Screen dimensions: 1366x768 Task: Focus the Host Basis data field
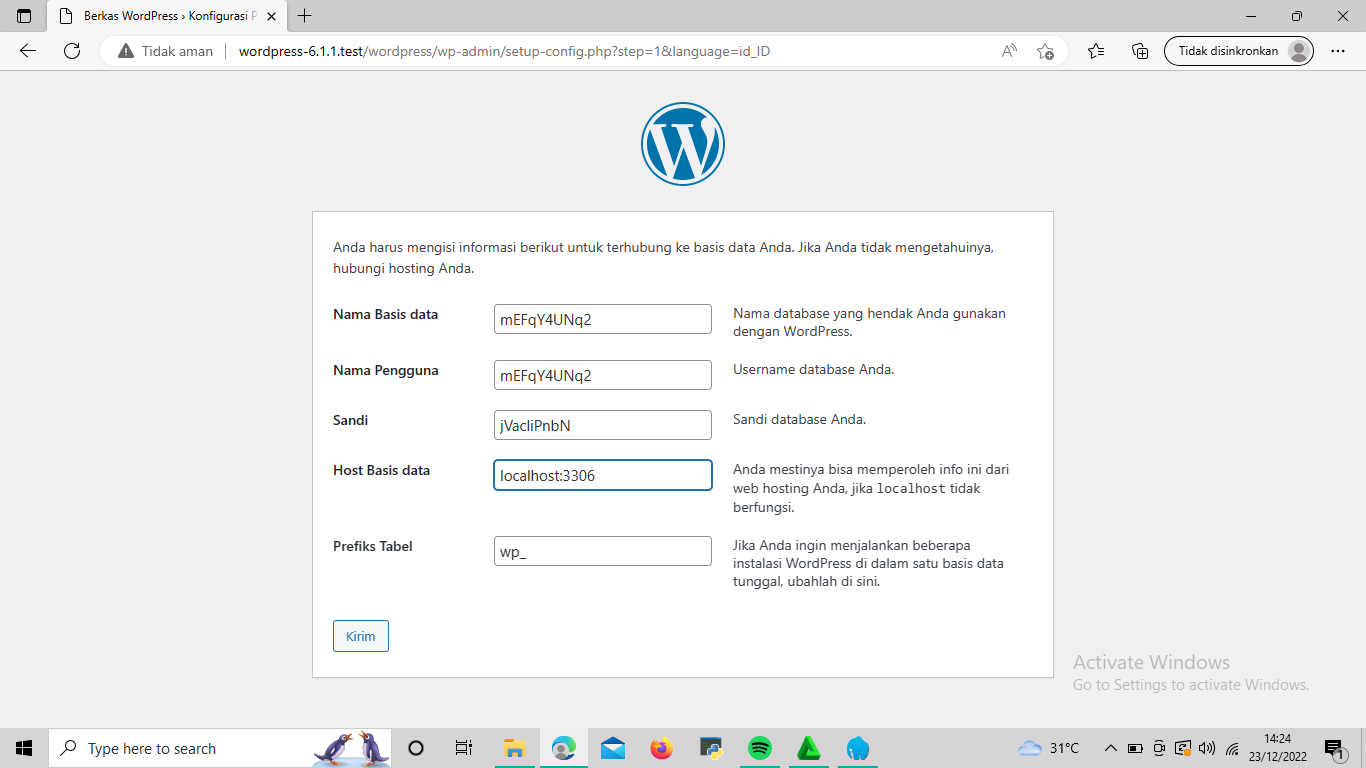click(x=603, y=475)
